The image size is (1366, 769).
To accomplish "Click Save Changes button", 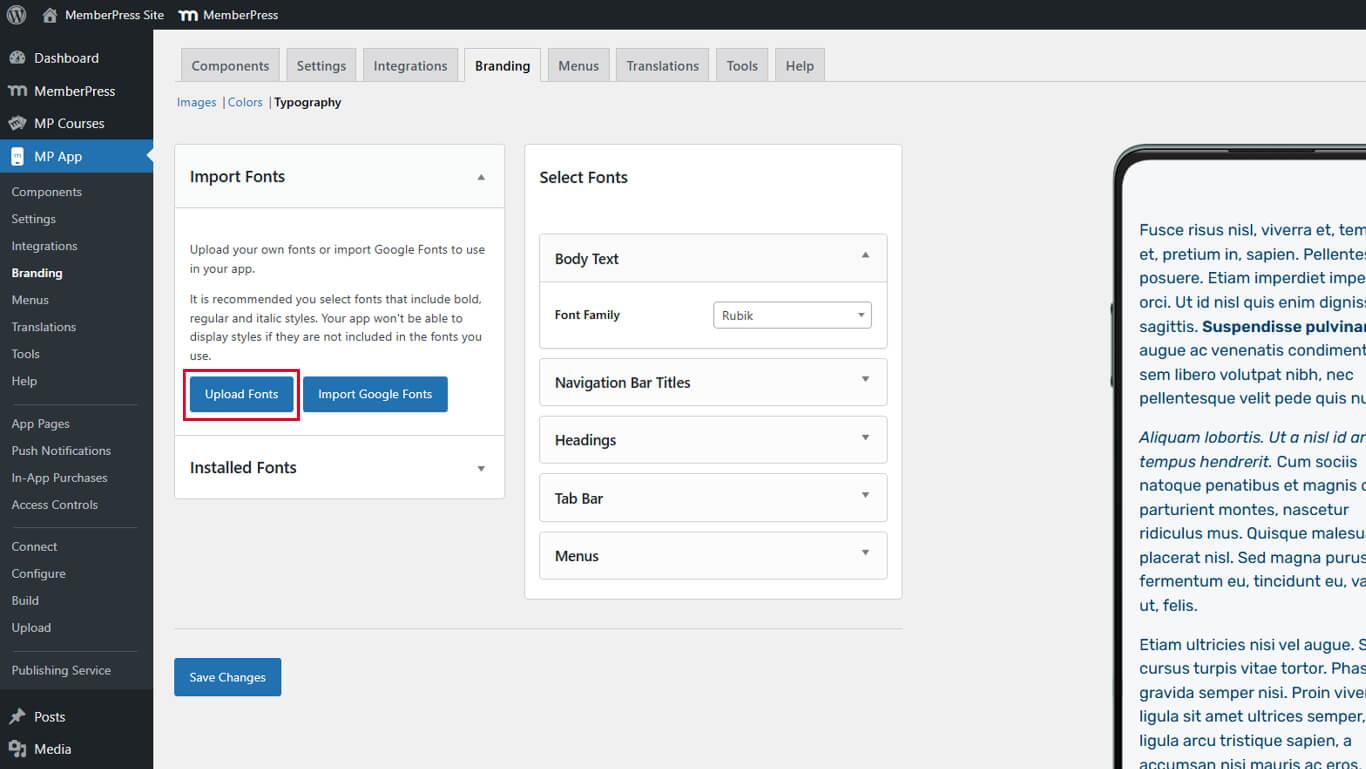I will 227,677.
